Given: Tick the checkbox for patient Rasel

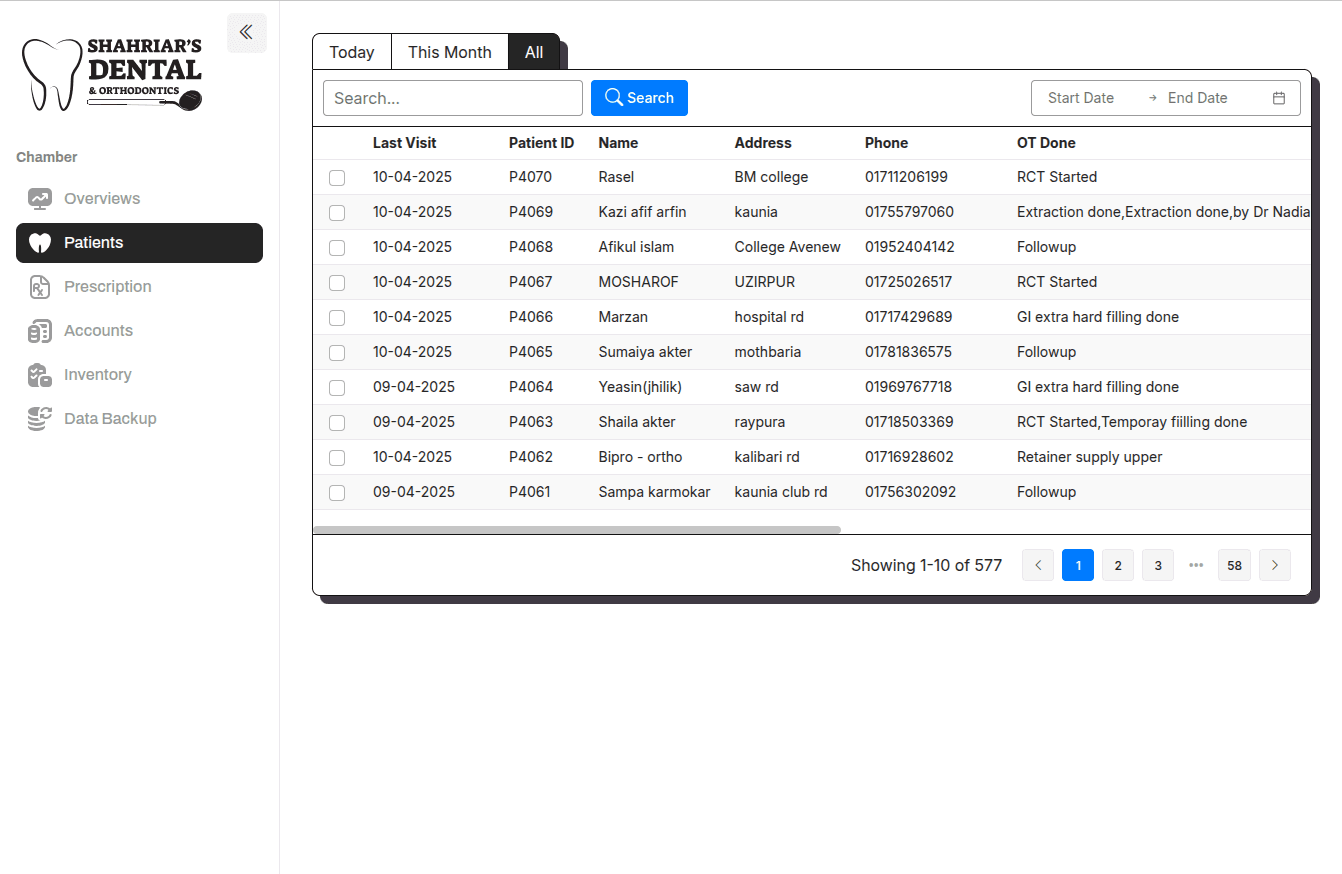Looking at the screenshot, I should [337, 178].
